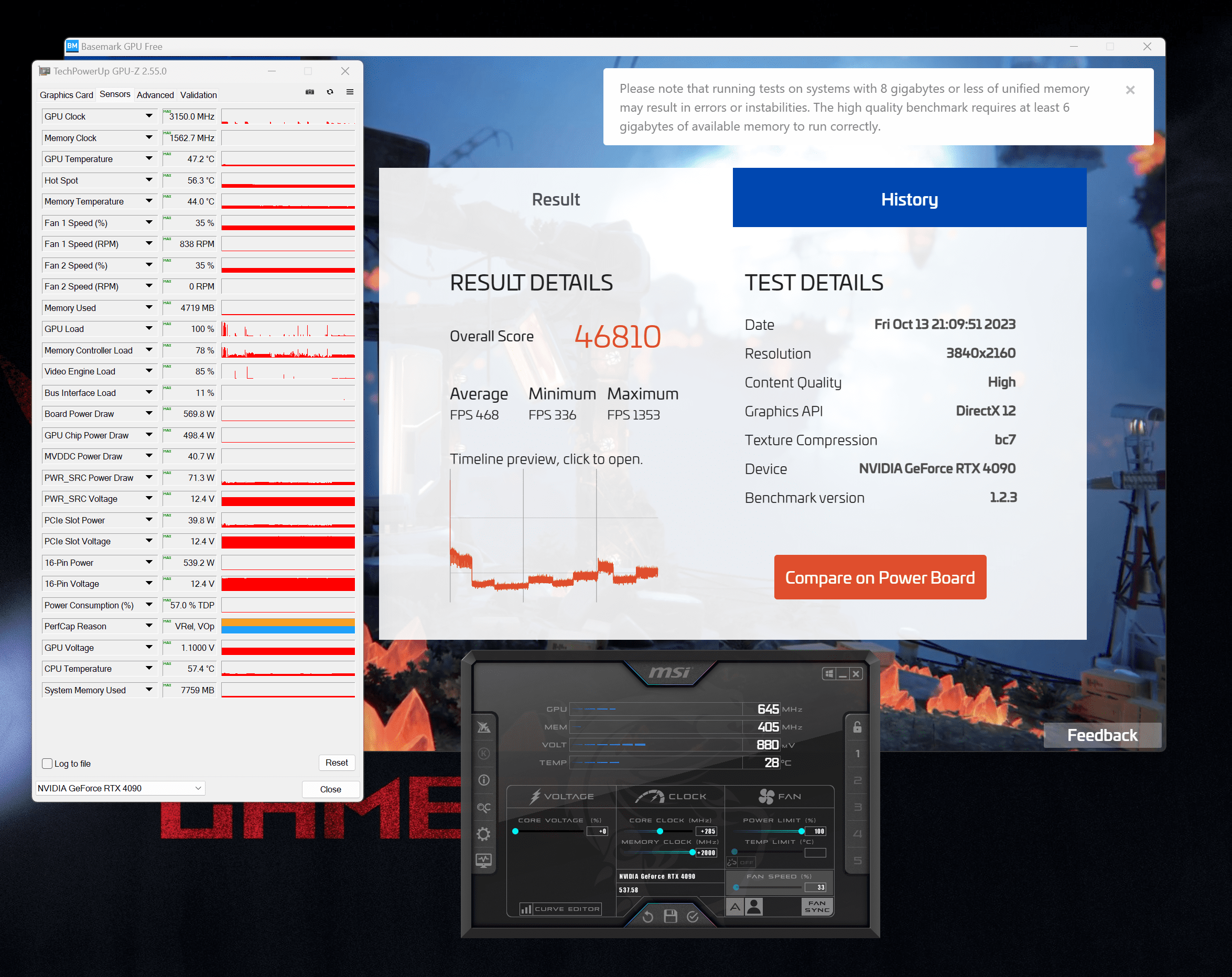The image size is (1232, 977).
Task: Open Afterburner information icon
Action: pos(483,780)
